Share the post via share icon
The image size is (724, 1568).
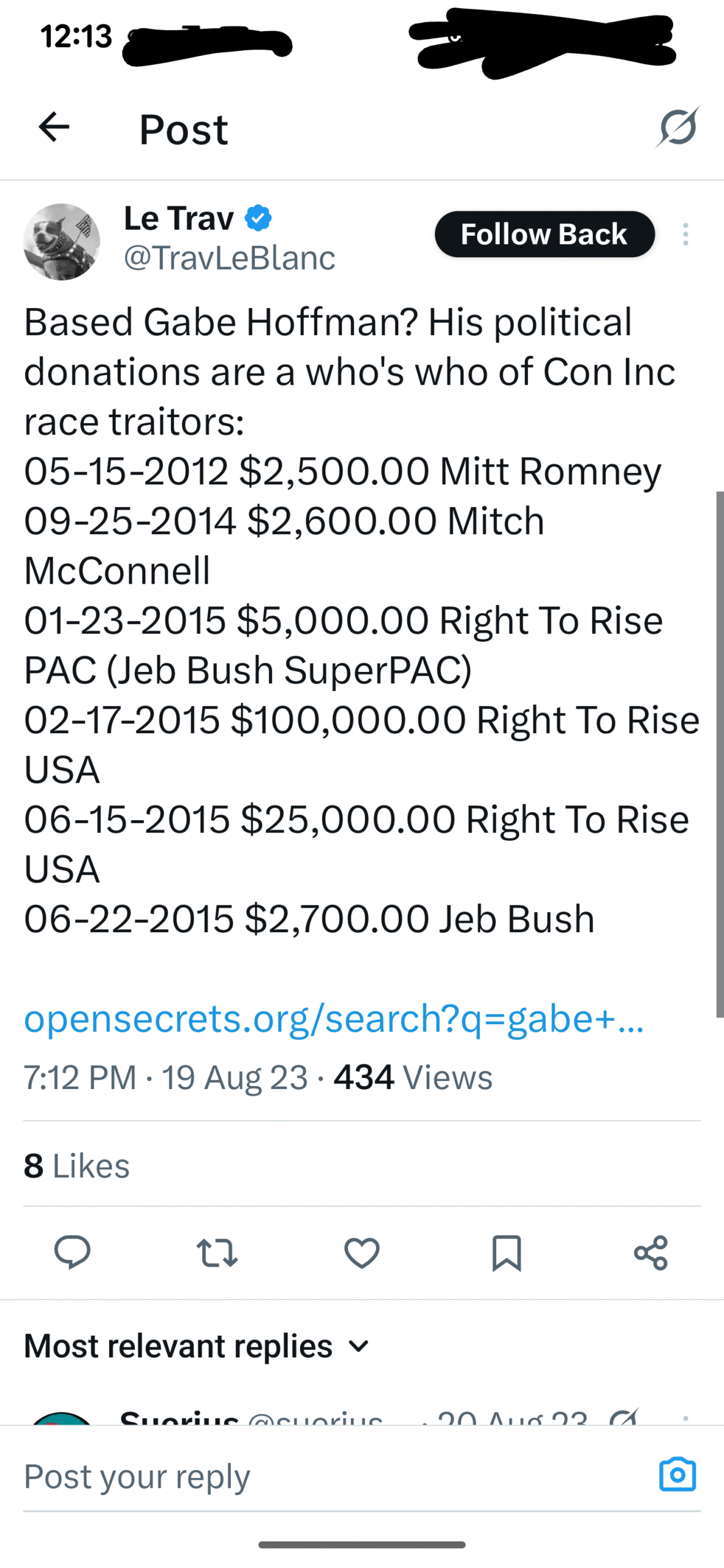[x=650, y=1253]
